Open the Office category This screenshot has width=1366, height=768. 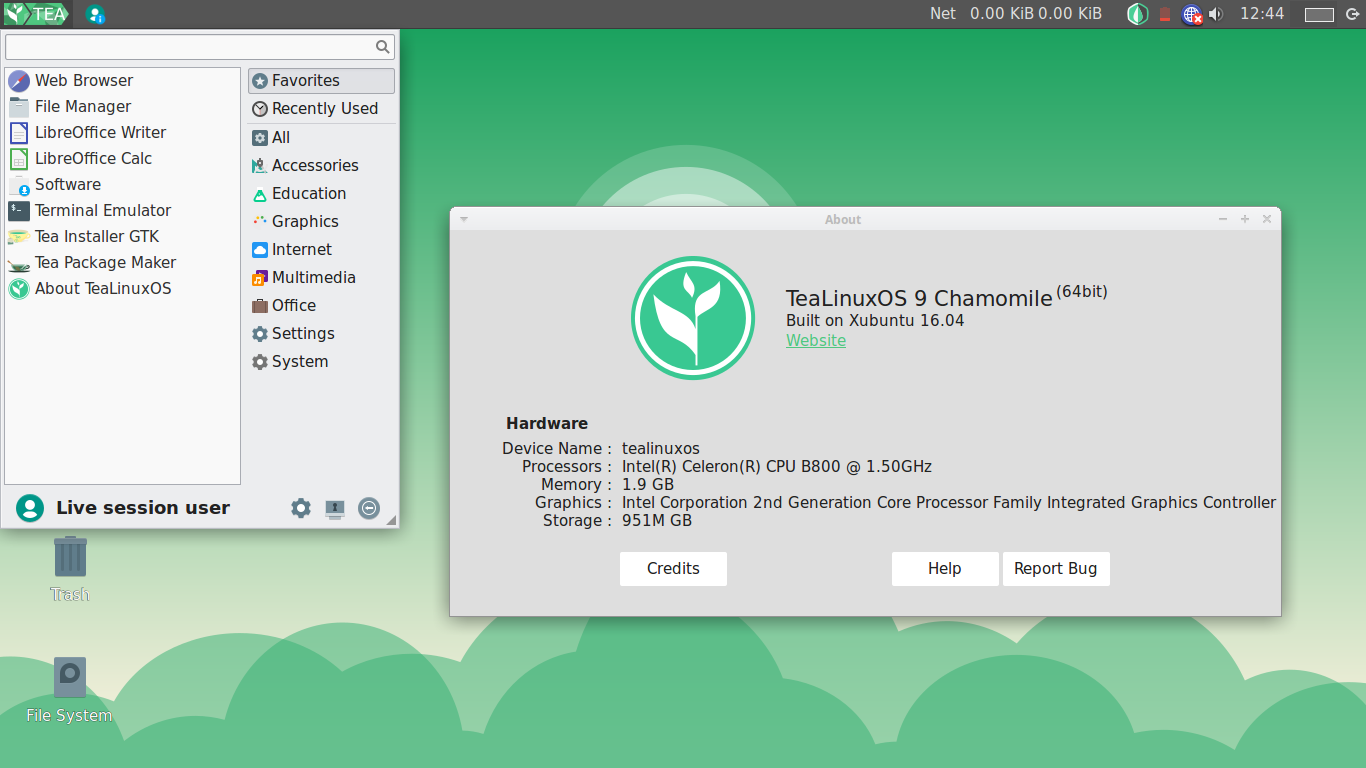(321, 306)
